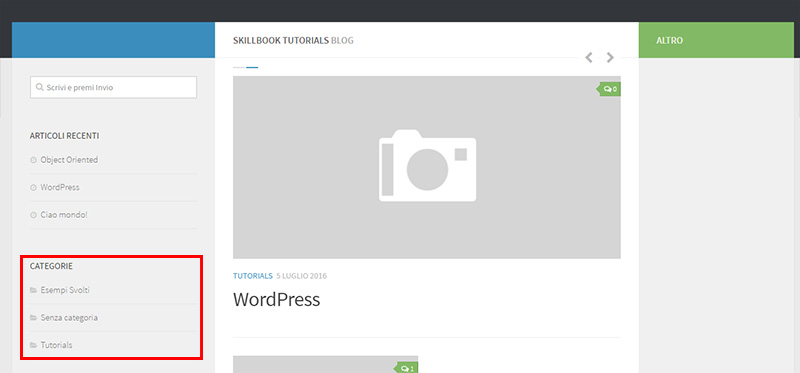This screenshot has height=373, width=800.
Task: Open the recent article "Object Oriented"
Action: (x=69, y=160)
